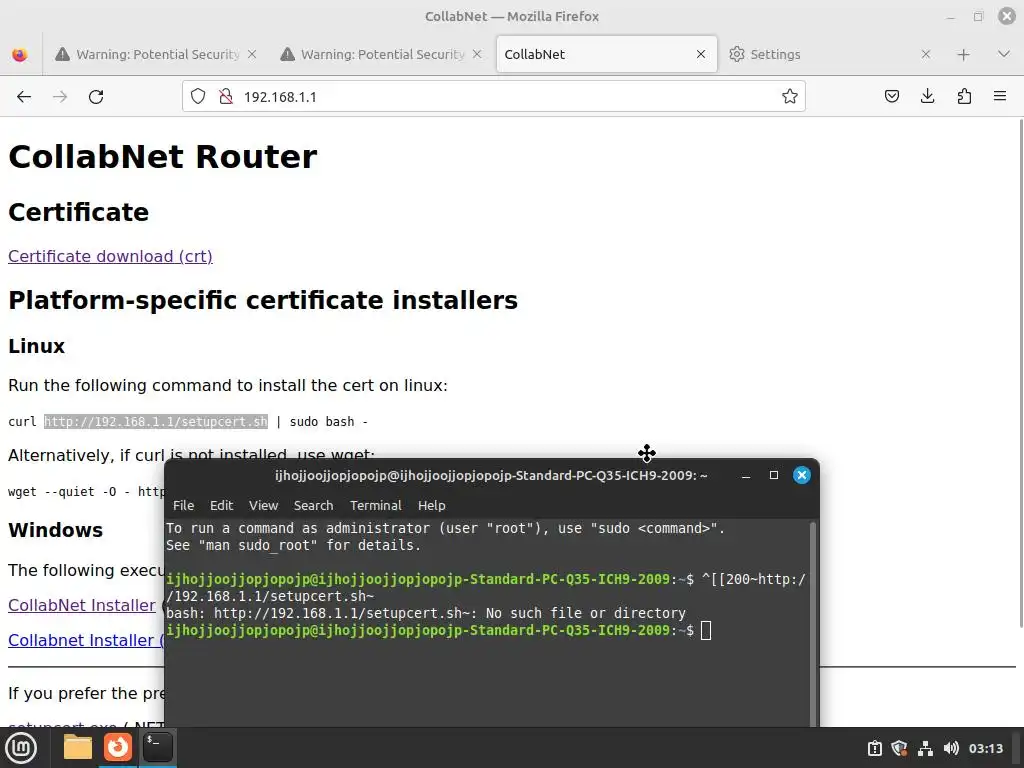Open the terminal Edit menu
Image resolution: width=1024 pixels, height=768 pixels.
pyautogui.click(x=221, y=505)
